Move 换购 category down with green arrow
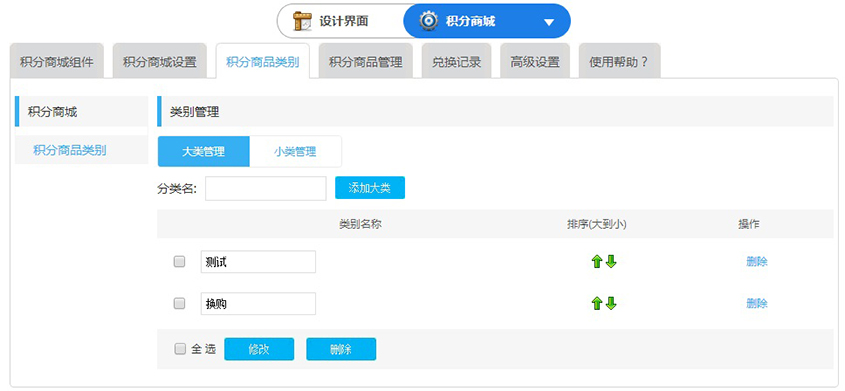 611,304
